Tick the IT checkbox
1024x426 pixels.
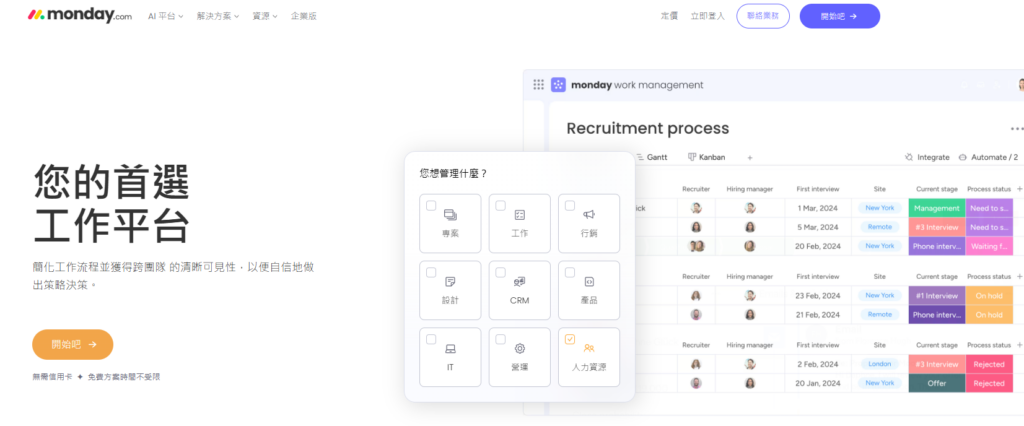click(x=431, y=339)
